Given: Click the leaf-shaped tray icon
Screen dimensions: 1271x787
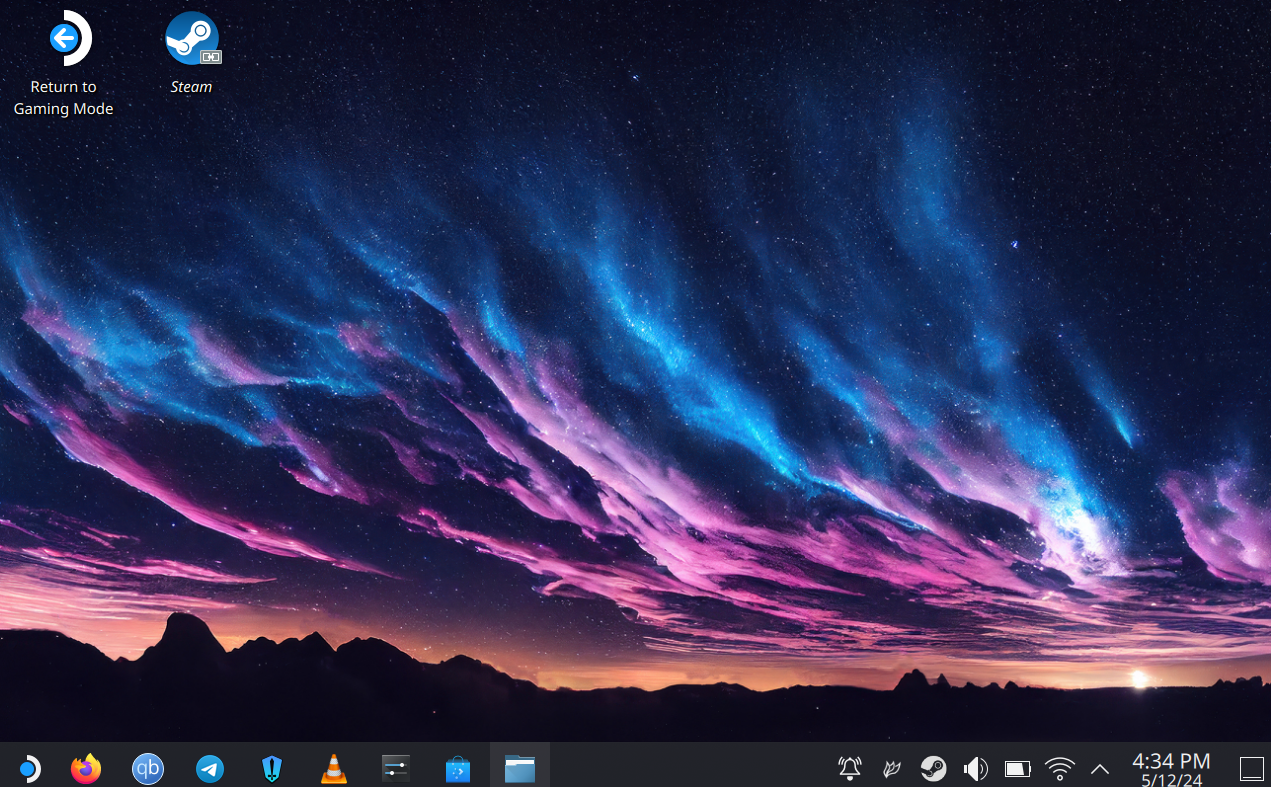Looking at the screenshot, I should (x=892, y=768).
